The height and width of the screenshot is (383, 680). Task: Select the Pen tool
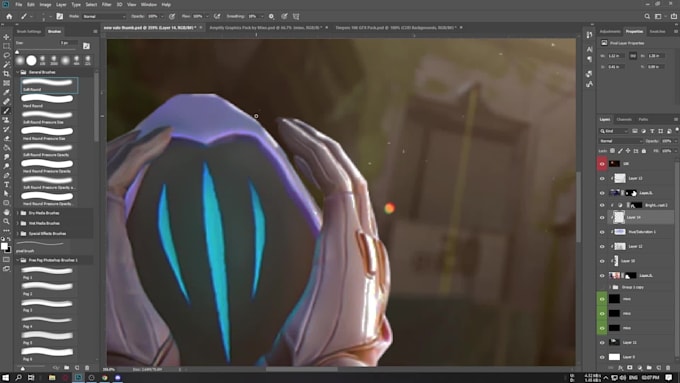click(6, 175)
